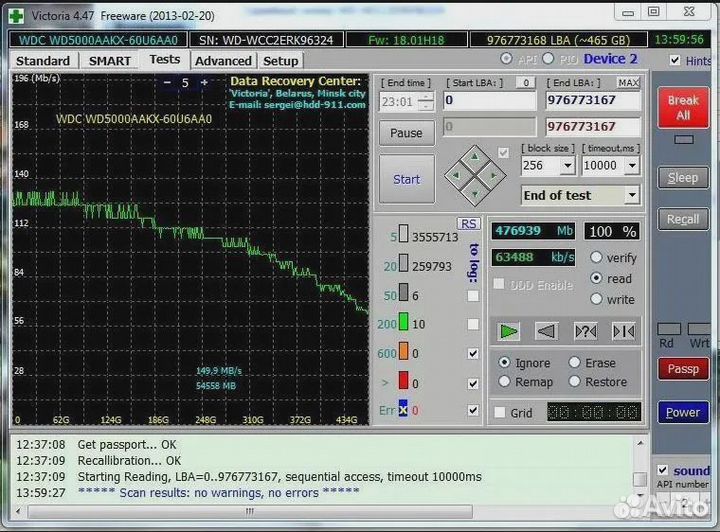
Task: Switch to the SMART tab
Action: [x=109, y=60]
